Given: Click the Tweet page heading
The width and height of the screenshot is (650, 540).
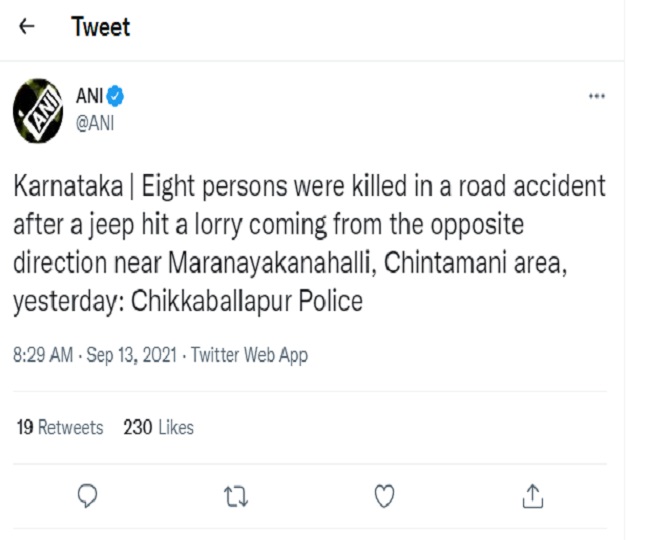Looking at the screenshot, I should (x=100, y=27).
